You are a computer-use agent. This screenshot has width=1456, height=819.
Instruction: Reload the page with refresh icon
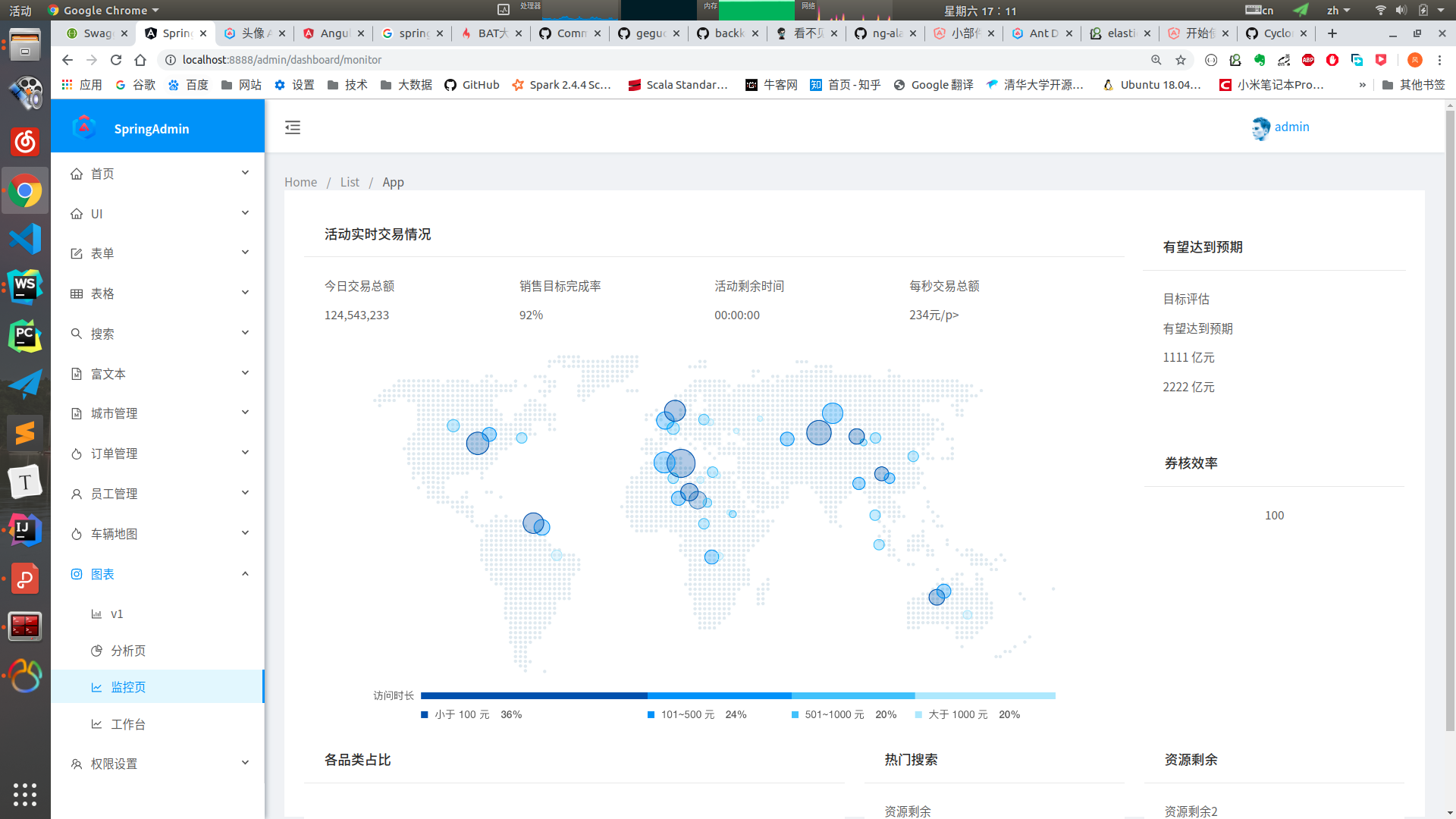click(x=116, y=60)
